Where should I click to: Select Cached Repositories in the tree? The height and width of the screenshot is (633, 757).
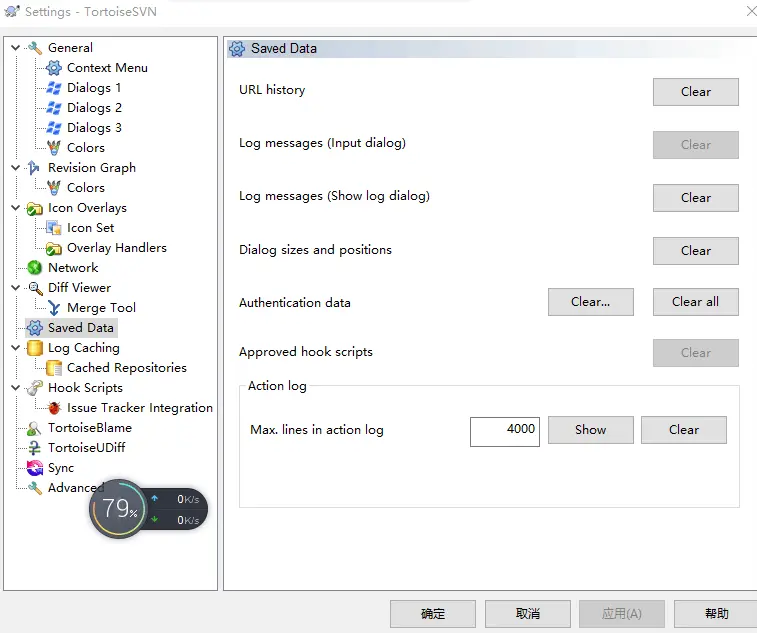126,367
